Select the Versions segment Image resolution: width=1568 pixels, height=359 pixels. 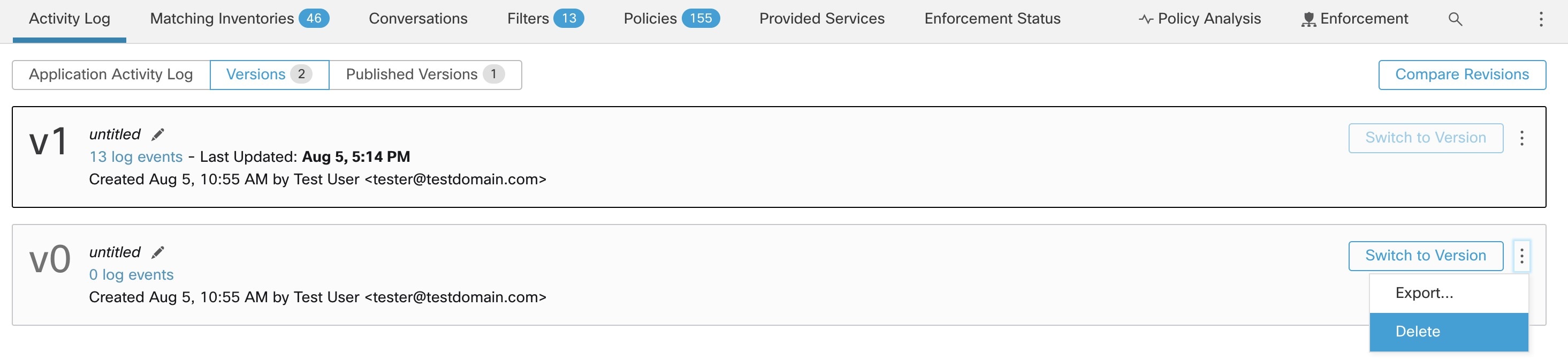[x=269, y=74]
